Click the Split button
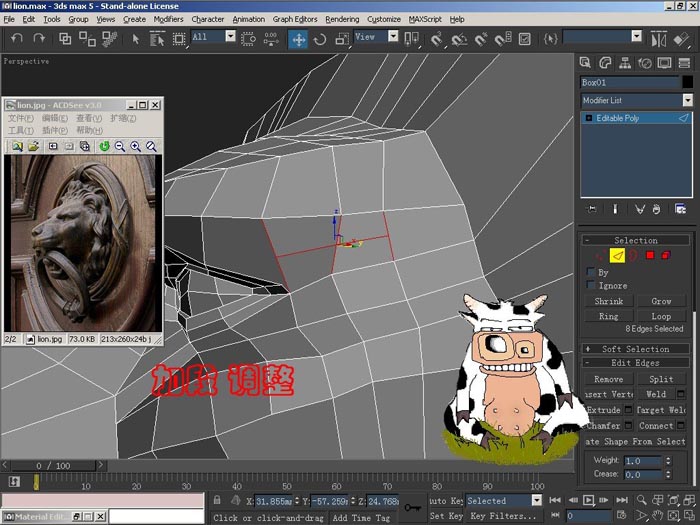The width and height of the screenshot is (700, 525). tap(661, 379)
